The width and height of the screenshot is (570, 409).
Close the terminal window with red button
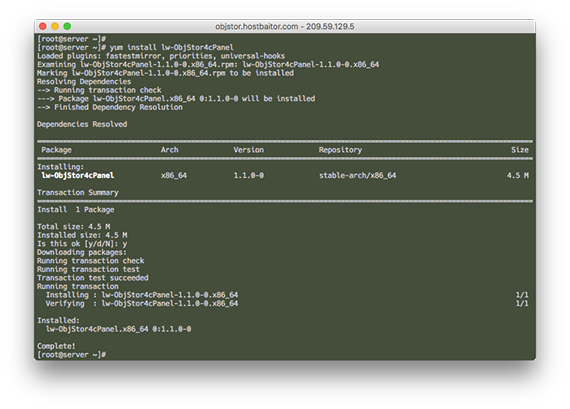[x=43, y=26]
